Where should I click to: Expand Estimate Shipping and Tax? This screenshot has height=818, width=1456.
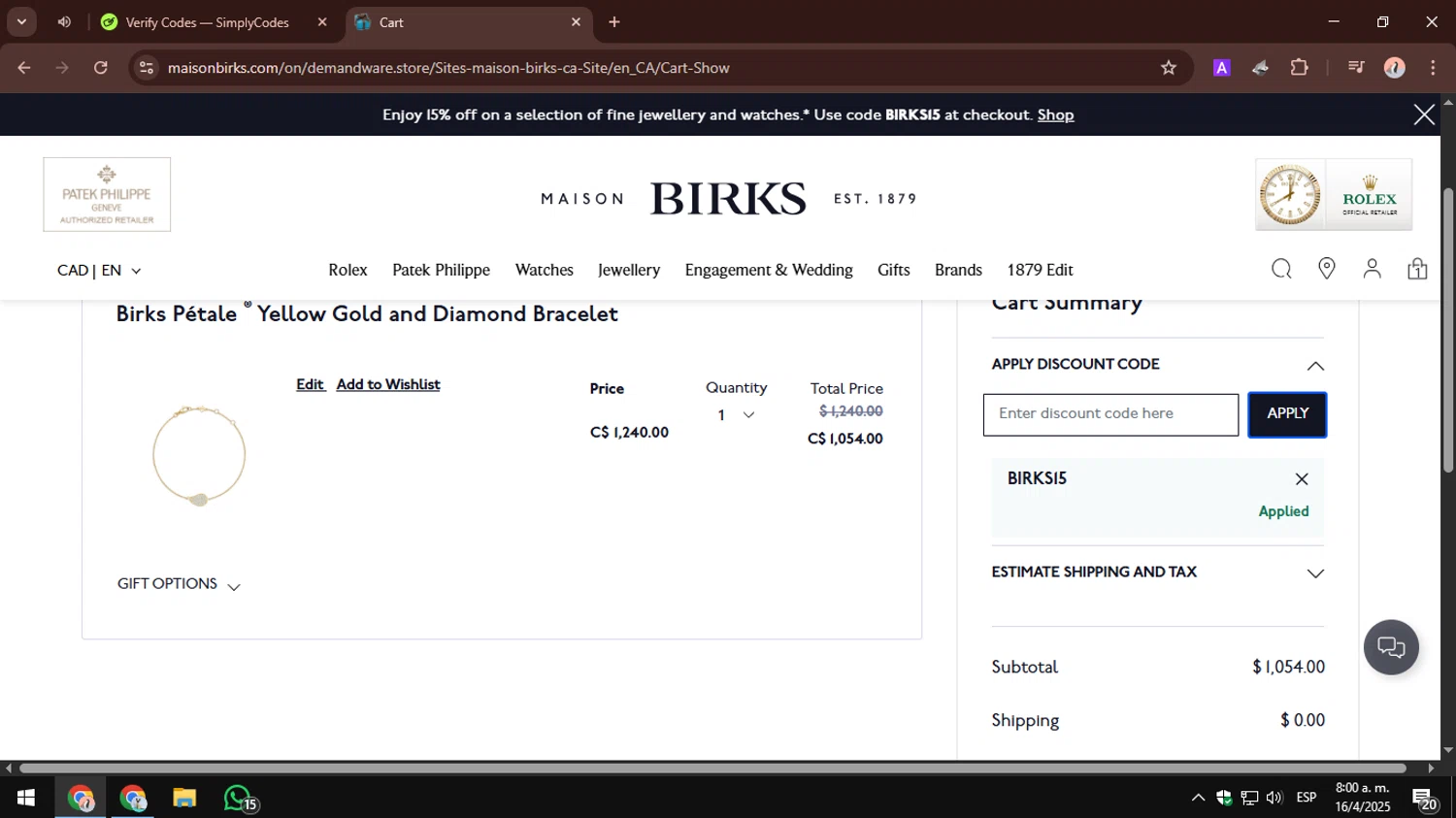click(x=1315, y=573)
